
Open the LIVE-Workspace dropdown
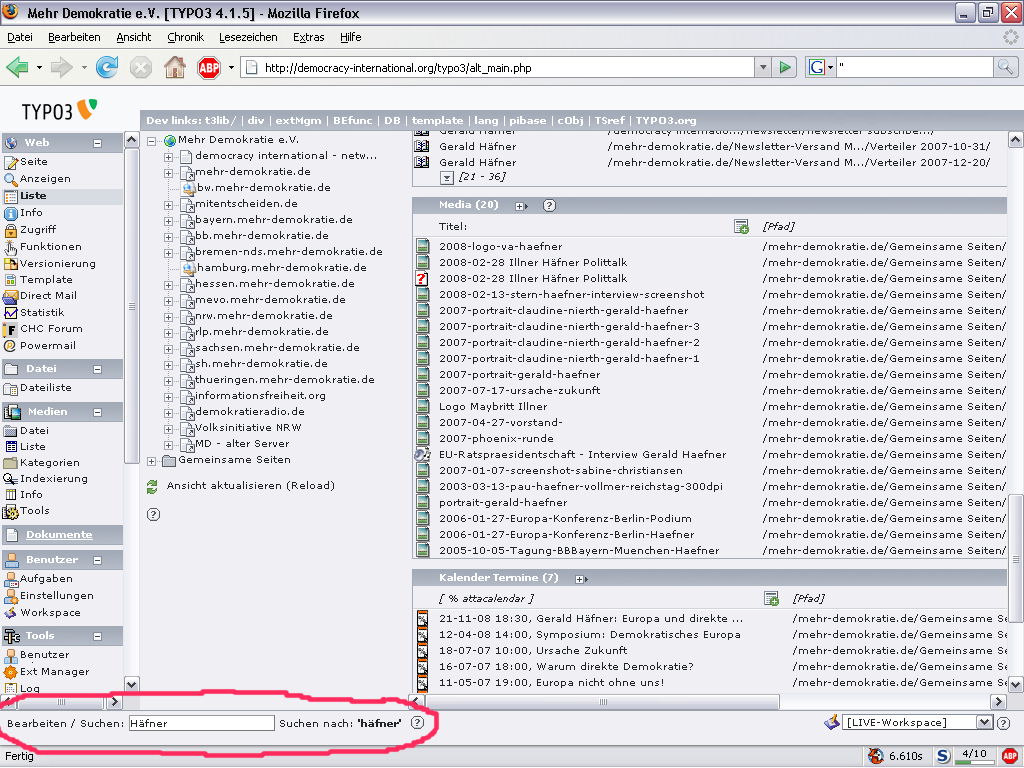(x=984, y=722)
